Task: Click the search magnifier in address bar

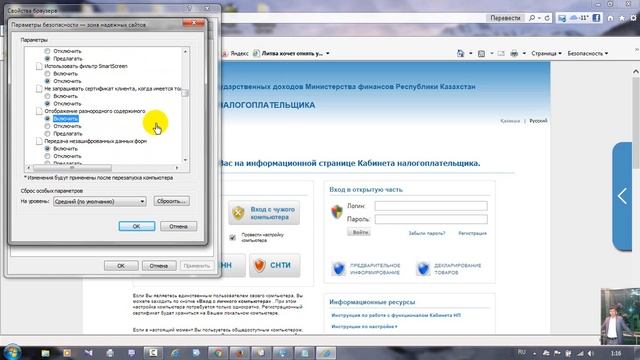Action: [x=532, y=18]
